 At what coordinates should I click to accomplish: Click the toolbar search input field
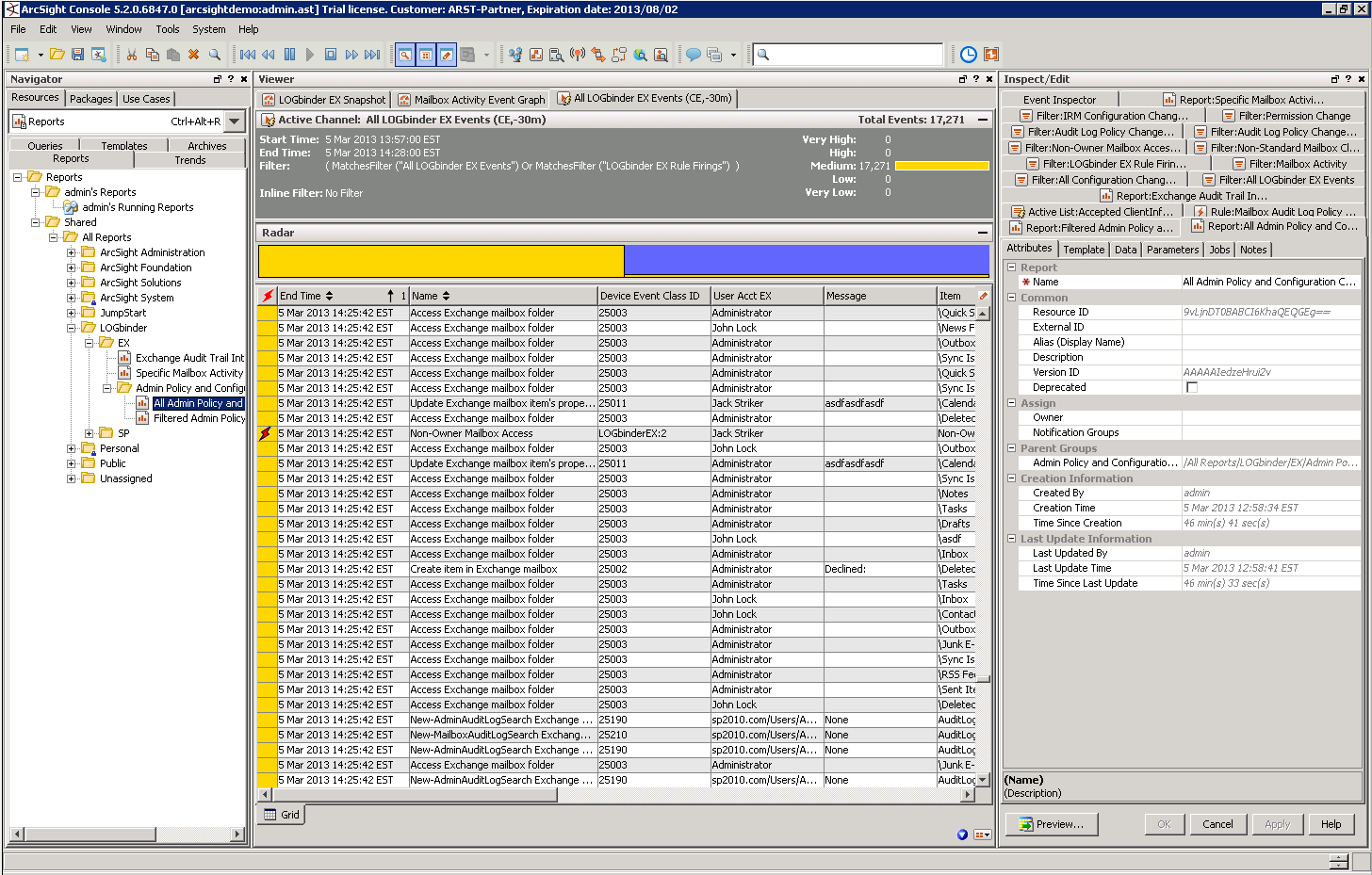(x=848, y=55)
